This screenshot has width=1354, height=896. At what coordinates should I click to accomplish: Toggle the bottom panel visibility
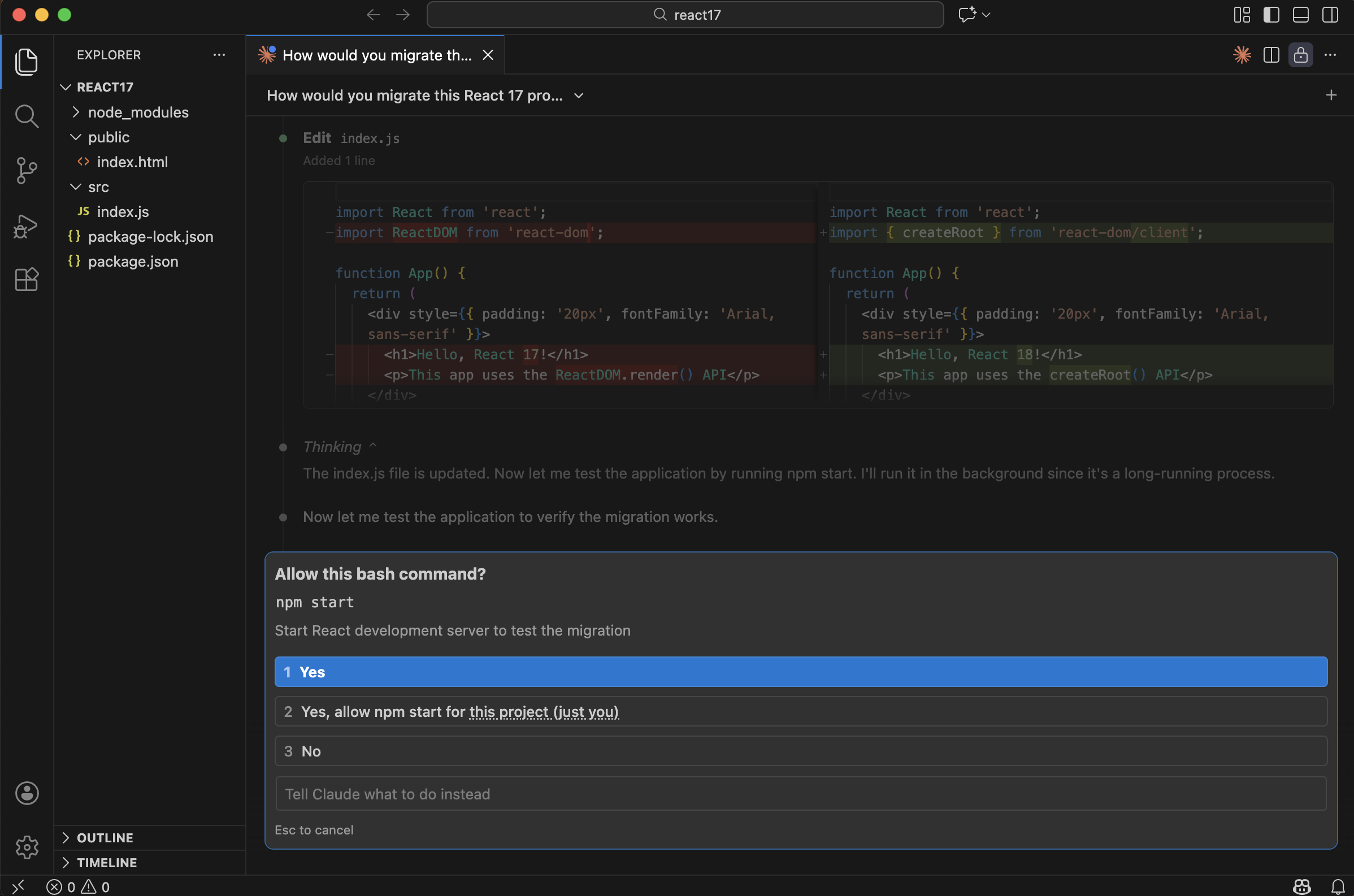coord(1301,15)
